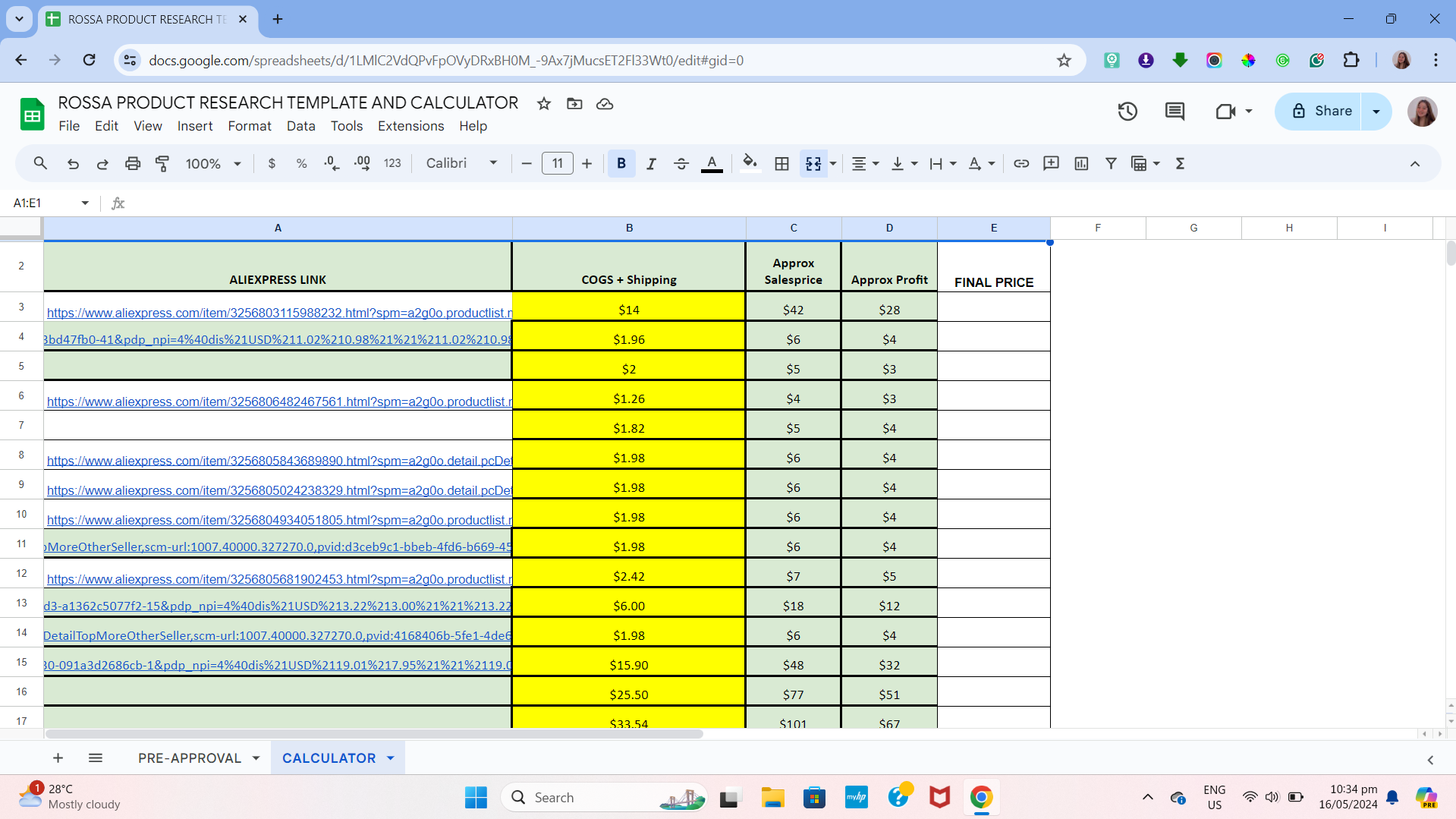
Task: Open the Extensions menu
Action: pos(410,126)
